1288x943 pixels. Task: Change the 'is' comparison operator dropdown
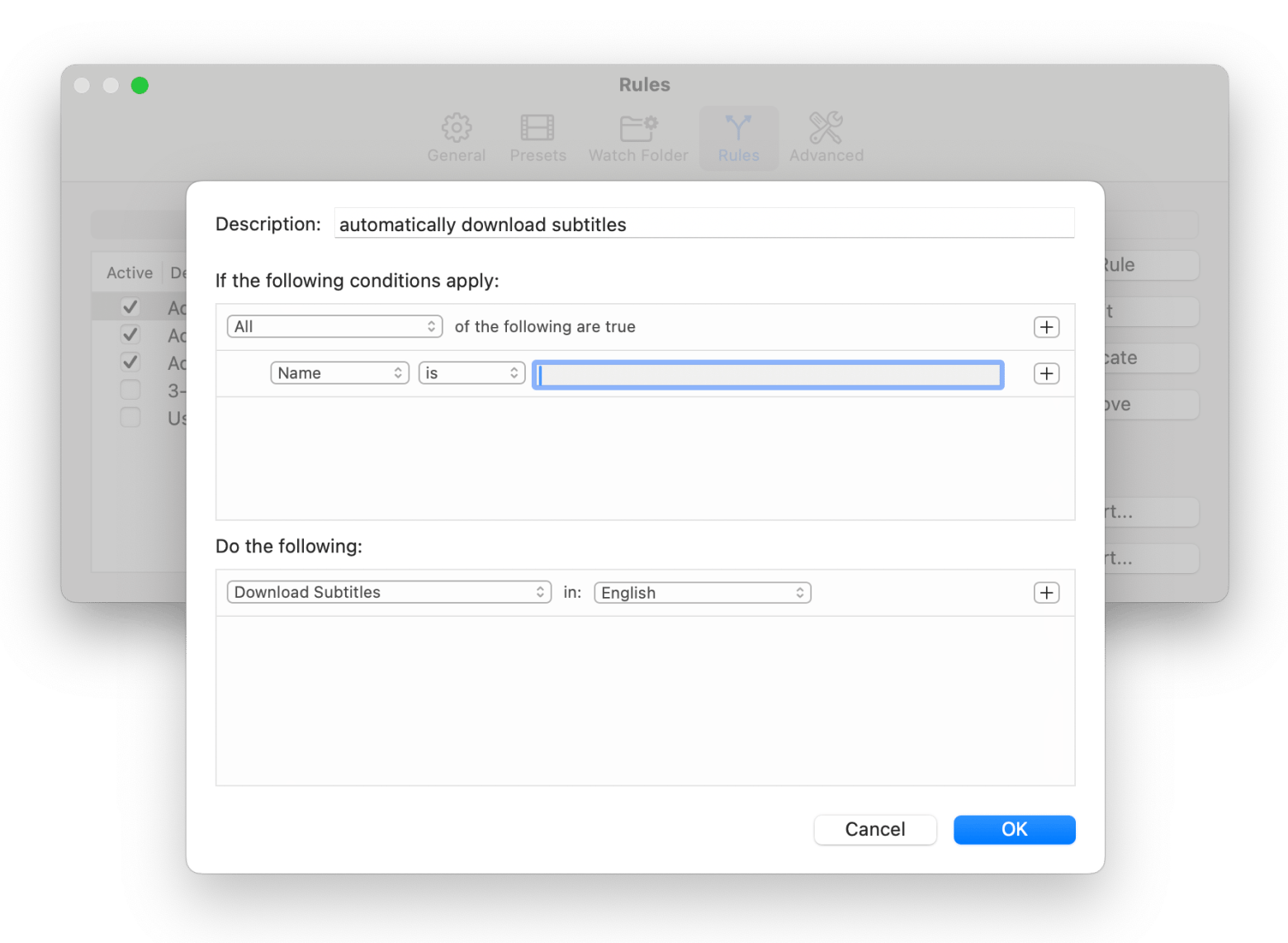point(471,373)
